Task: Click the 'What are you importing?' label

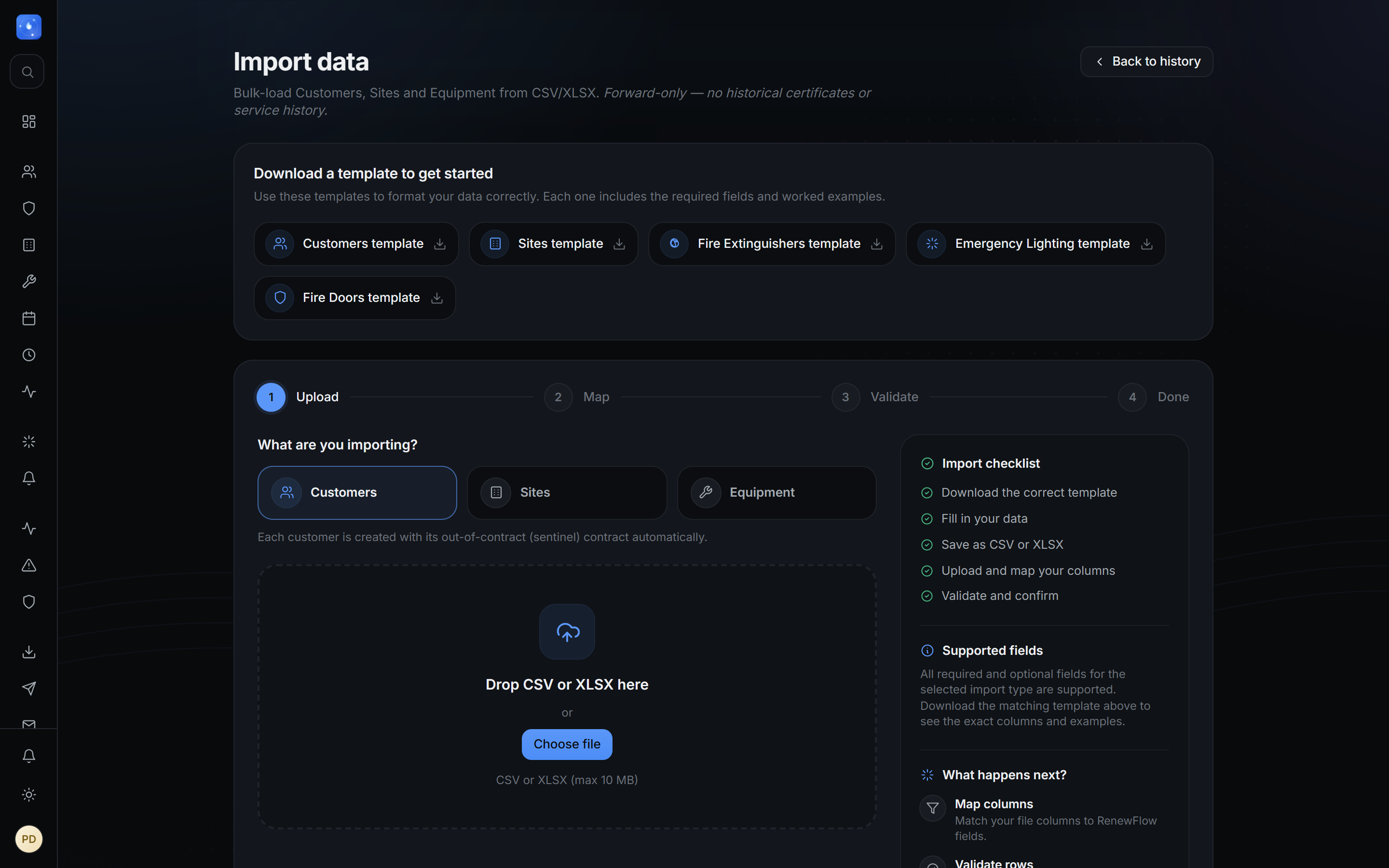Action: coord(338,445)
